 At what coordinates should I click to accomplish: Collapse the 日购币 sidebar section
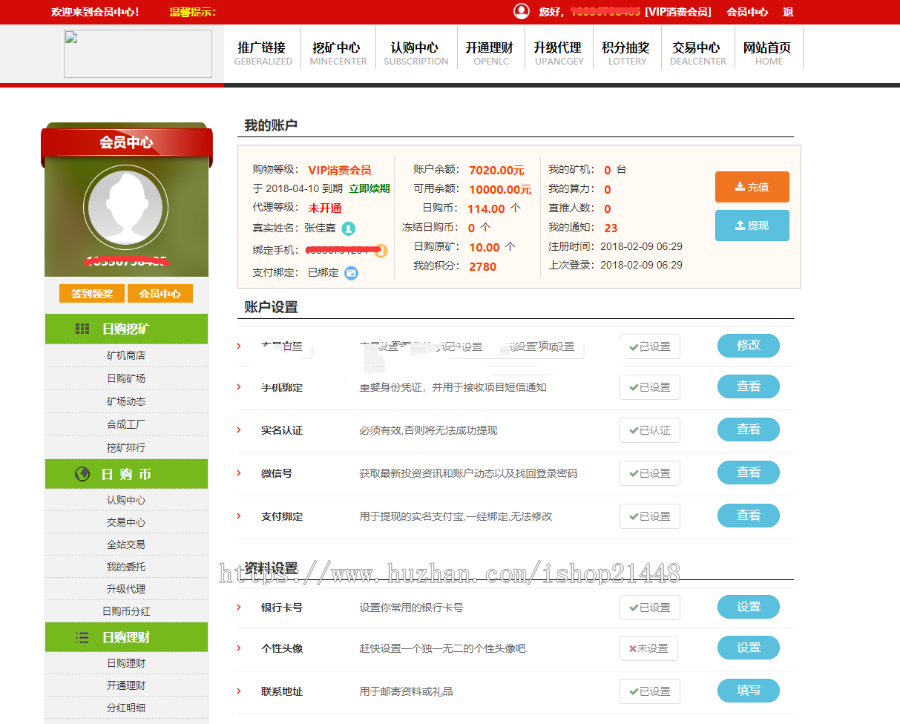tap(127, 474)
